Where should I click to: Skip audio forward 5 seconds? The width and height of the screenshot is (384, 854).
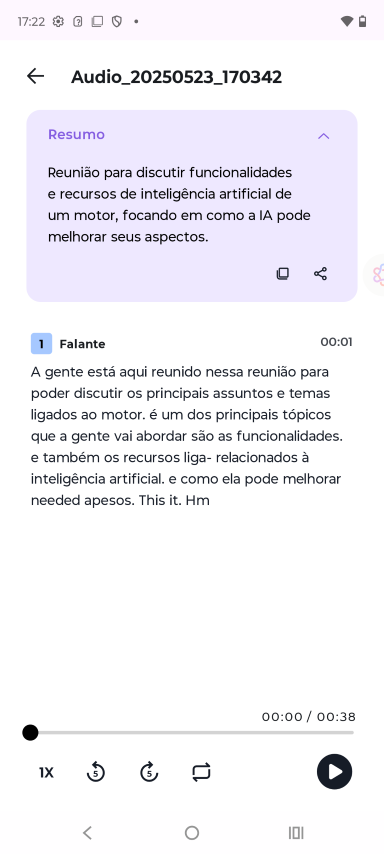click(149, 772)
